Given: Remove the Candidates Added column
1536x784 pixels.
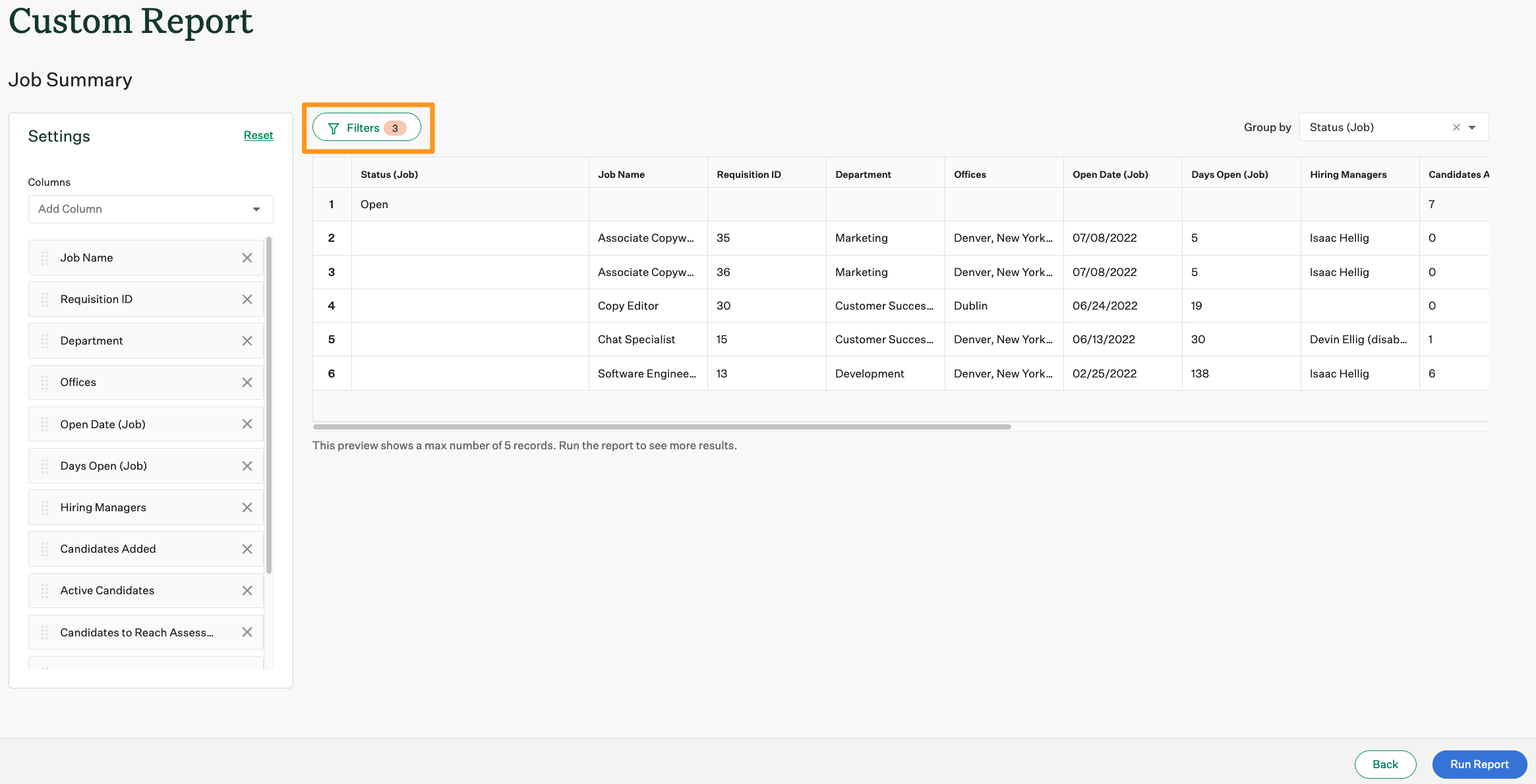Looking at the screenshot, I should click(x=247, y=549).
